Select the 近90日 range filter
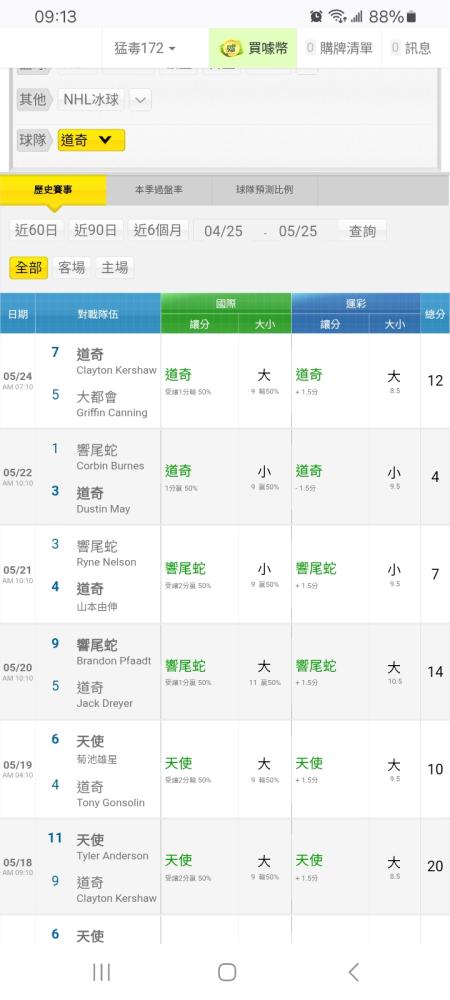The width and height of the screenshot is (450, 1000). click(x=96, y=230)
